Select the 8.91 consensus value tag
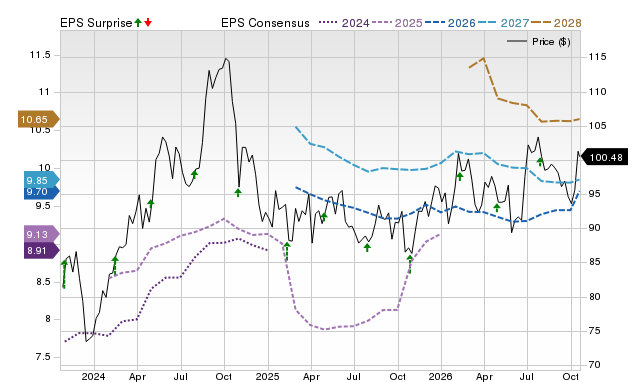 click(41, 251)
